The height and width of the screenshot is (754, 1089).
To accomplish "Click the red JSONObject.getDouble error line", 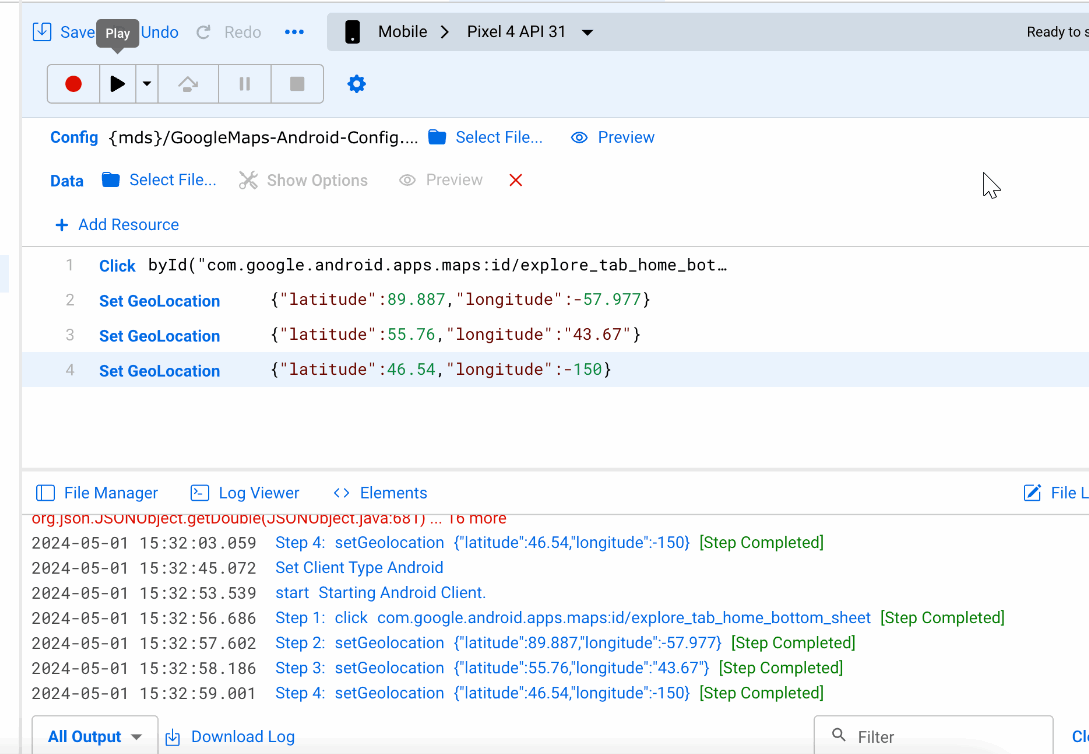I will tap(269, 519).
